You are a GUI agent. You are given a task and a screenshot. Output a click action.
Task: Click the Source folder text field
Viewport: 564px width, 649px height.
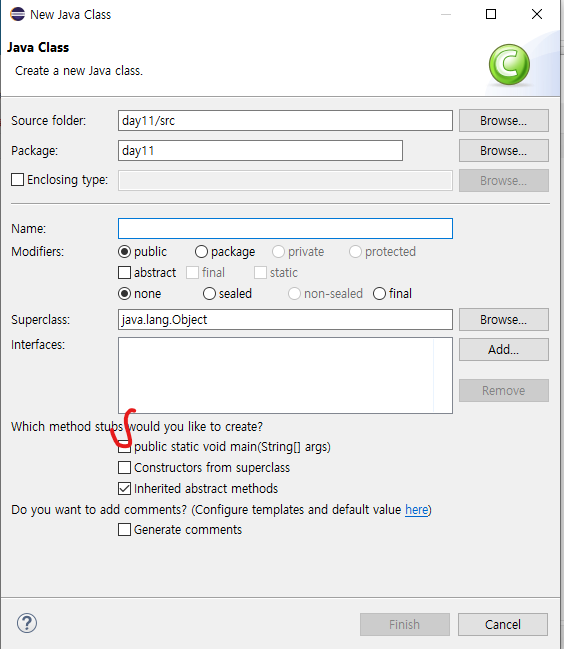285,120
